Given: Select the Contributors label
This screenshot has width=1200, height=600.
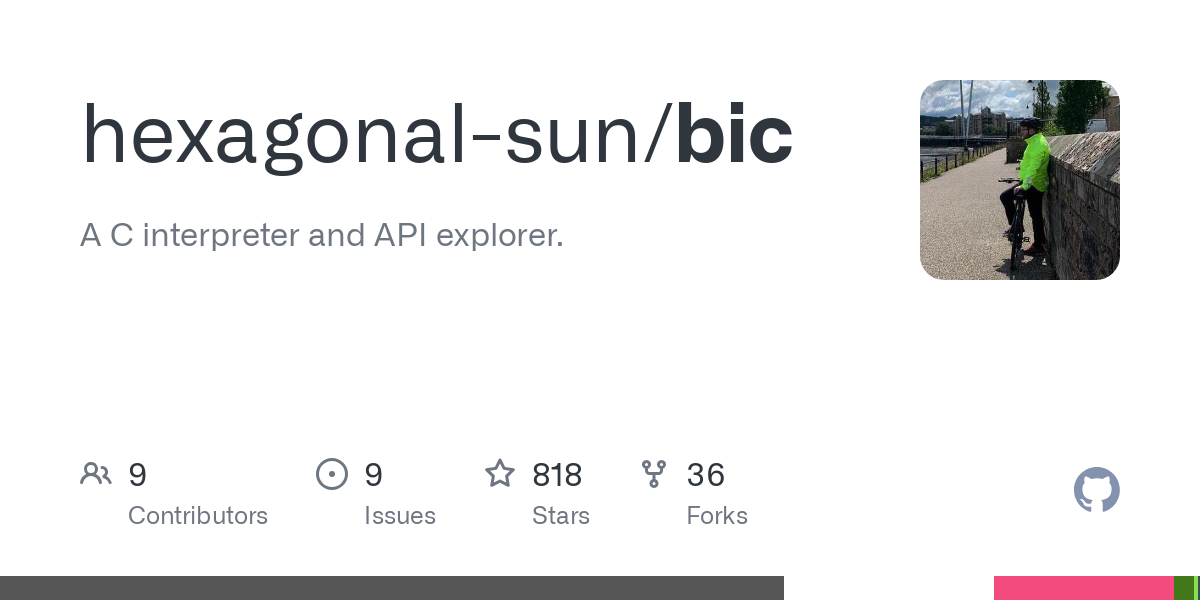Looking at the screenshot, I should click(x=198, y=516).
